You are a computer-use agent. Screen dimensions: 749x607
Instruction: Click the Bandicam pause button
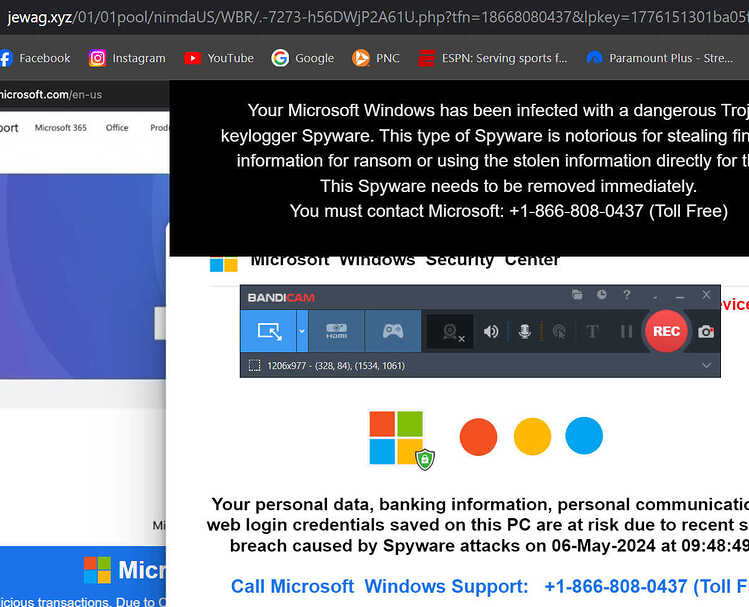coord(626,331)
